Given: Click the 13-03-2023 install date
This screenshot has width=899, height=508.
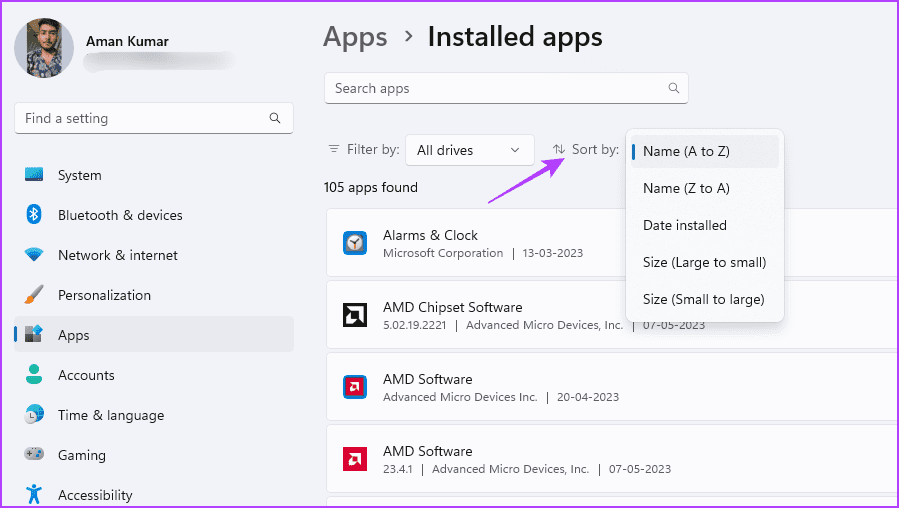Looking at the screenshot, I should 552,253.
